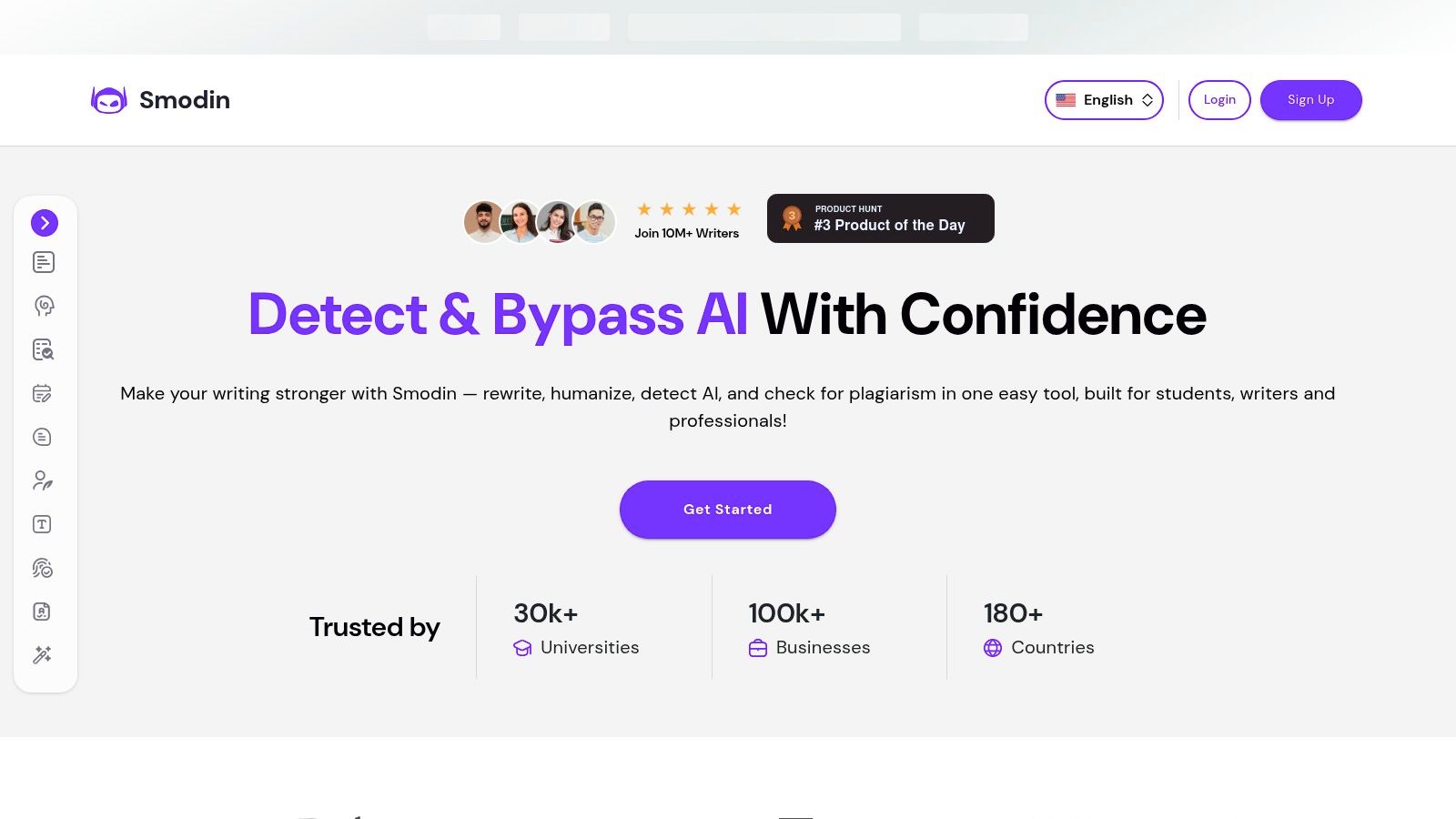The width and height of the screenshot is (1456, 819).
Task: Click the document checker magnifier icon
Action: (44, 349)
